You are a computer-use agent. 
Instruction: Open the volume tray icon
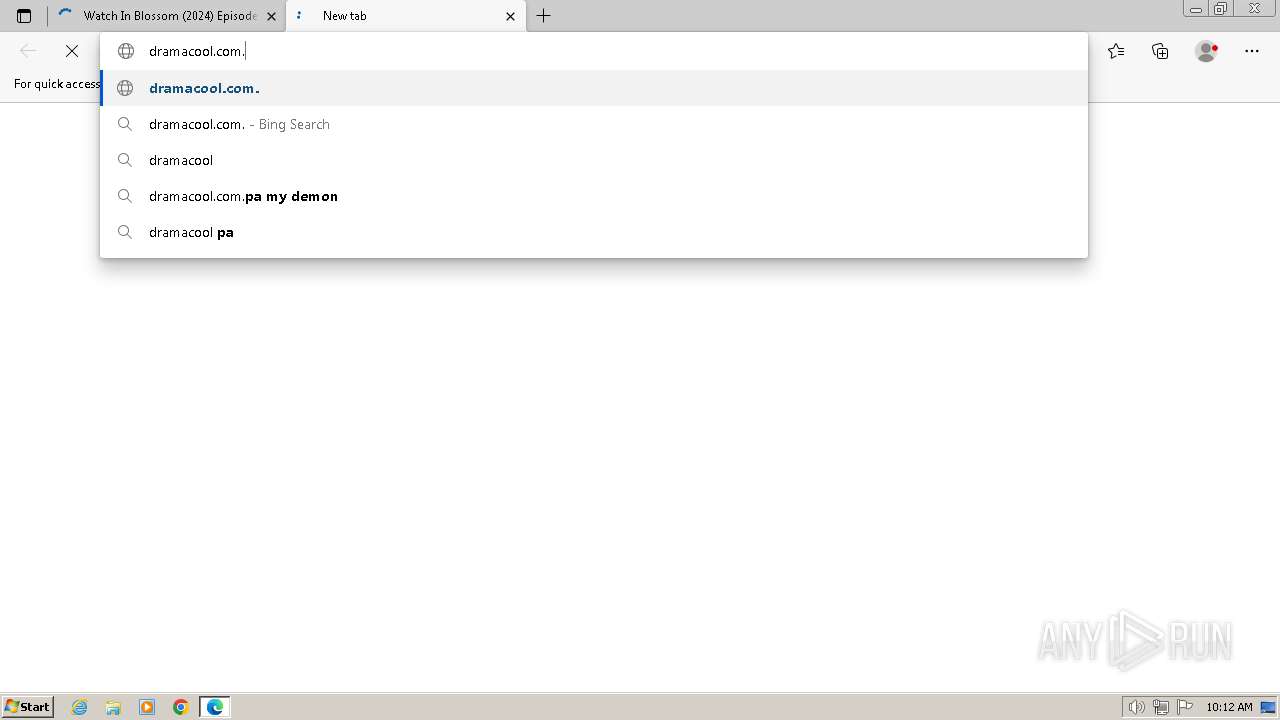(x=1136, y=707)
